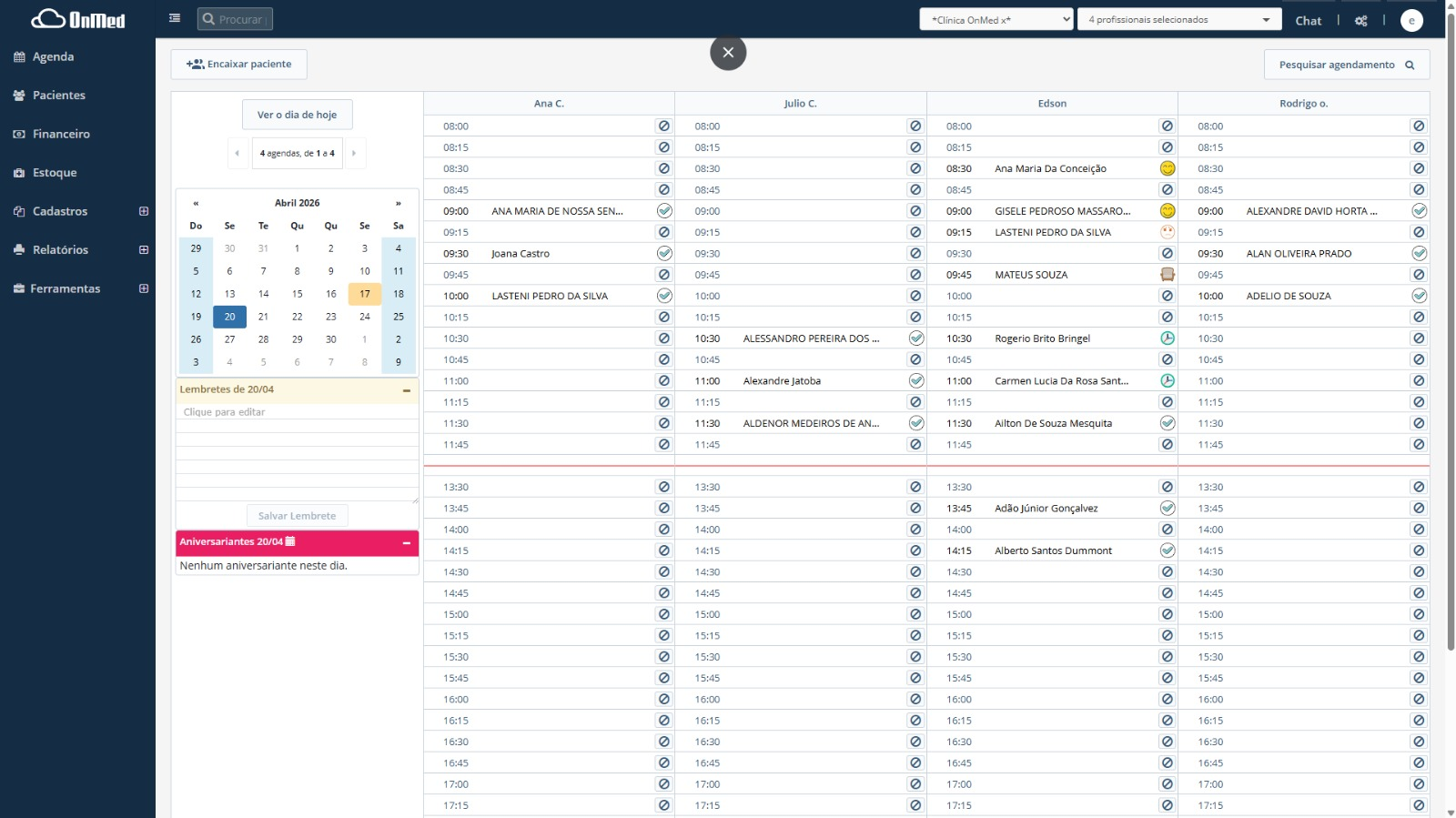The height and width of the screenshot is (818, 1456).
Task: Click the OnMed logo
Action: click(78, 19)
